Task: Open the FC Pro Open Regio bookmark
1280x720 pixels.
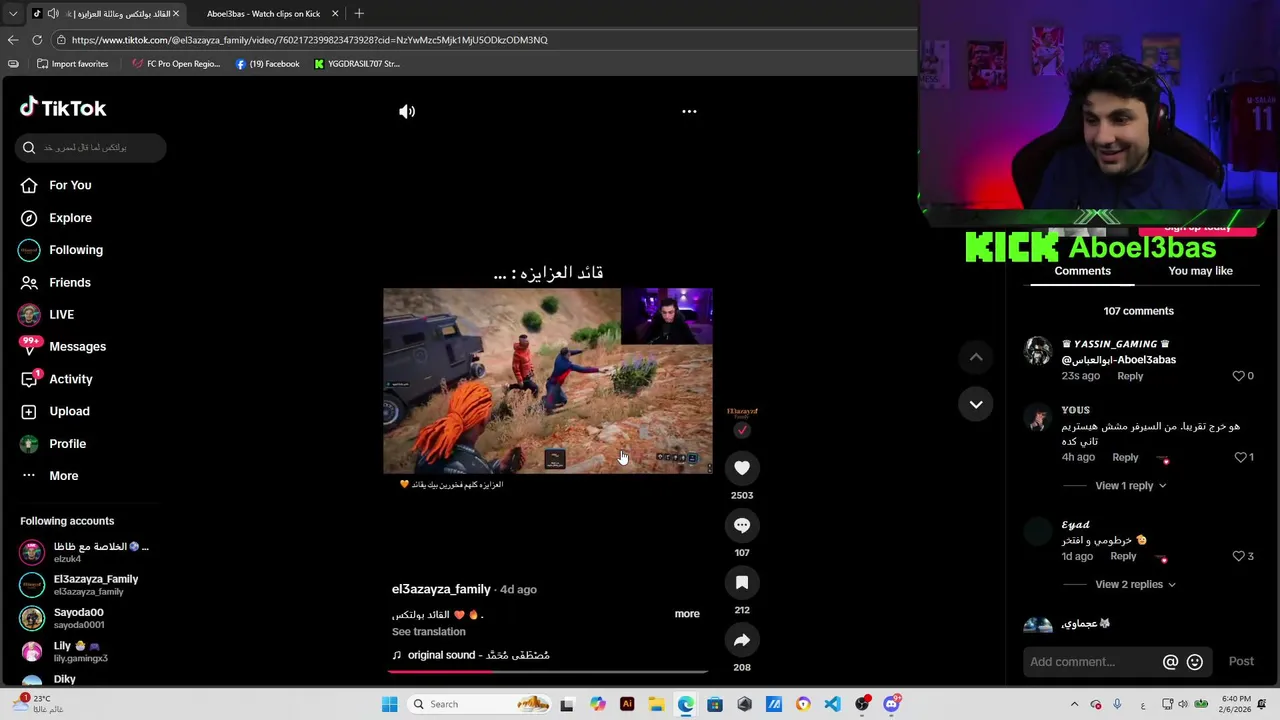Action: coord(176,64)
